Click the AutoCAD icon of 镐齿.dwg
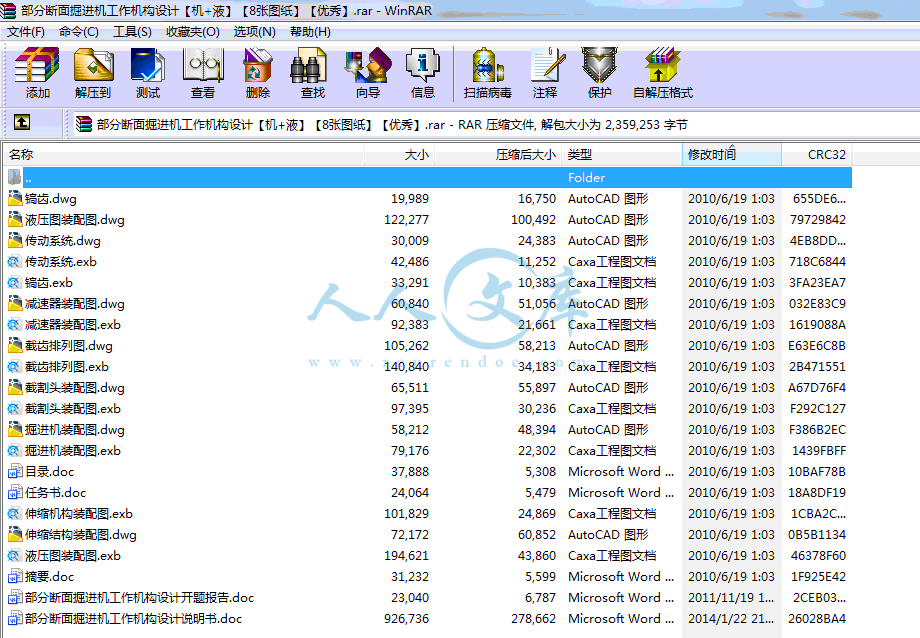Screen dimensions: 920x638 coord(15,198)
